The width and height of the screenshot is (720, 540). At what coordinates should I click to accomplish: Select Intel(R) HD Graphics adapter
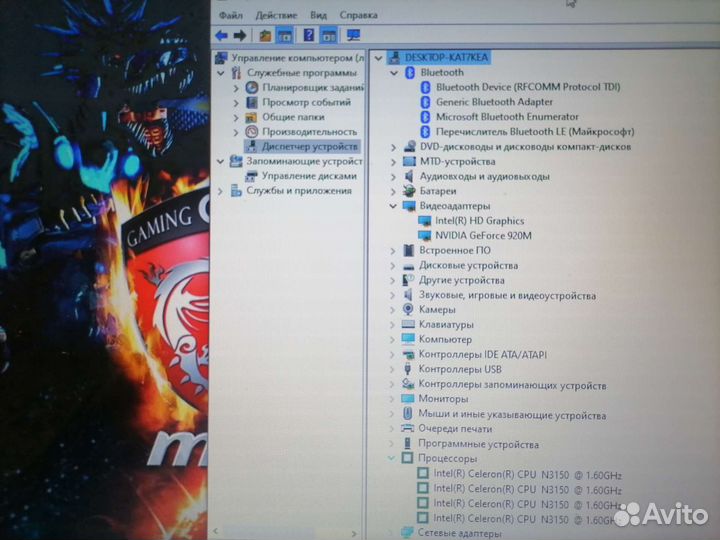[479, 220]
